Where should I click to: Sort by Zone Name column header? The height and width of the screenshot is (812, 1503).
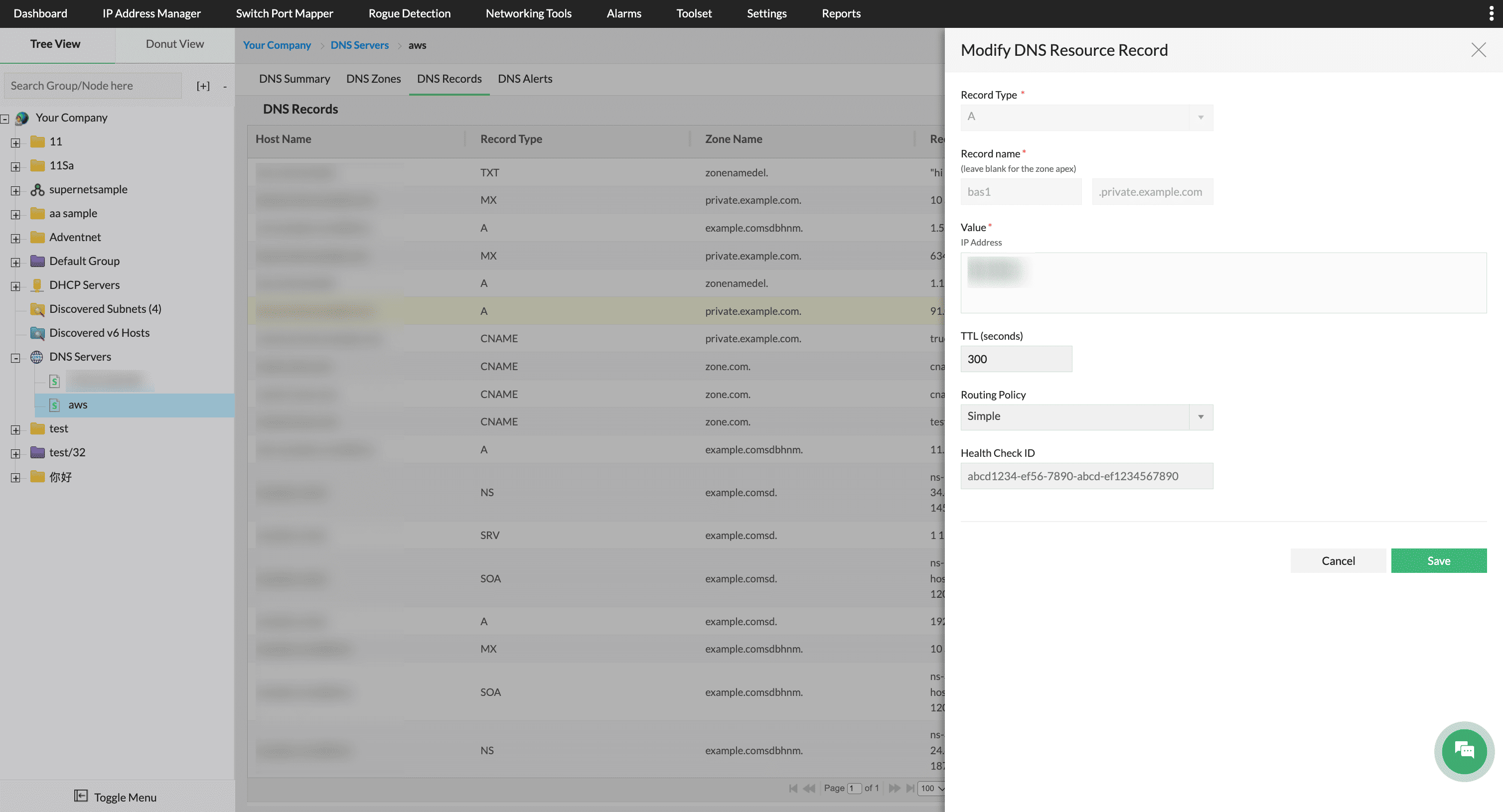coord(734,139)
